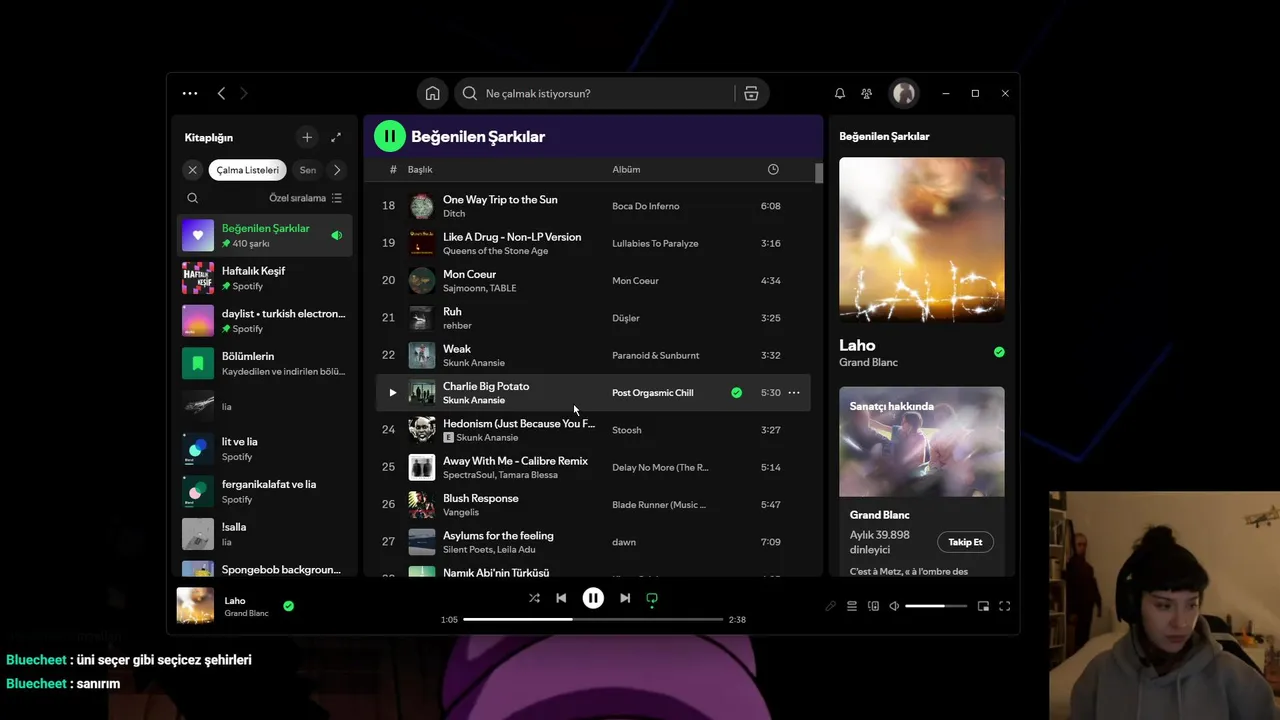This screenshot has height=720, width=1280.
Task: Skip to the next track
Action: [x=625, y=598]
